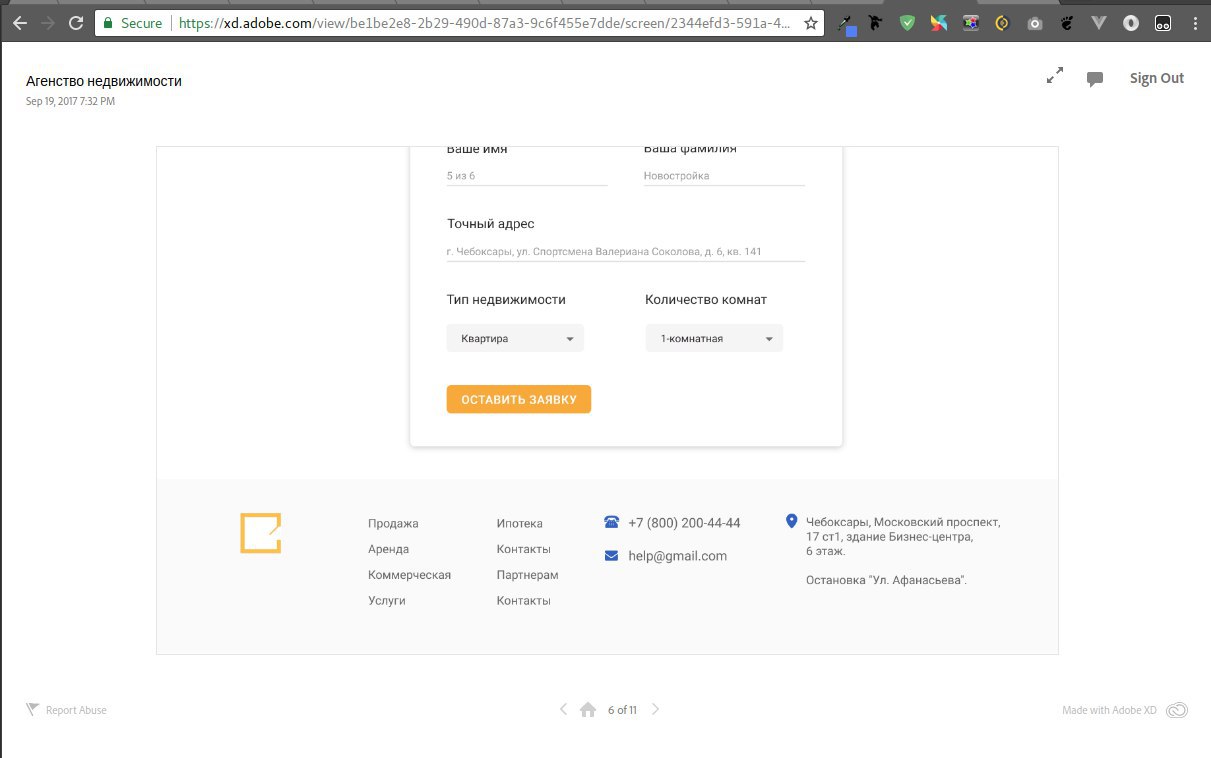Click the Sign Out link
Viewport: 1211px width, 758px height.
1157,78
